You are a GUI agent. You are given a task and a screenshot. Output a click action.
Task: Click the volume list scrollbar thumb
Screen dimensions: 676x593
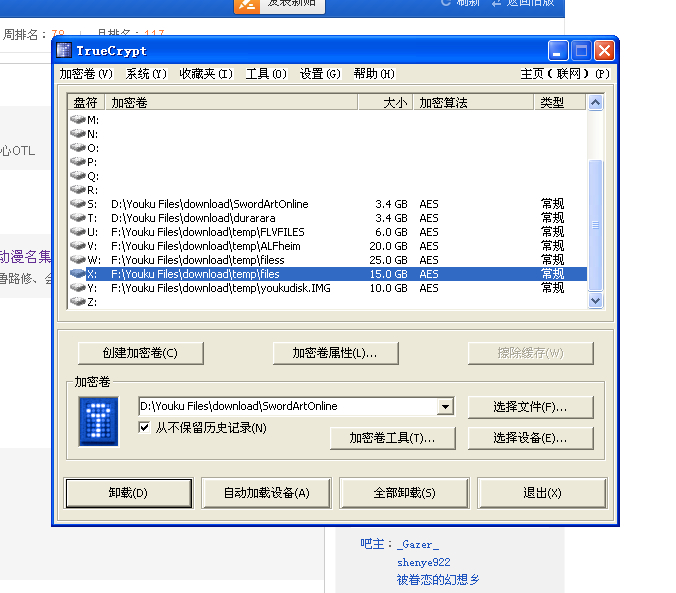(x=595, y=225)
